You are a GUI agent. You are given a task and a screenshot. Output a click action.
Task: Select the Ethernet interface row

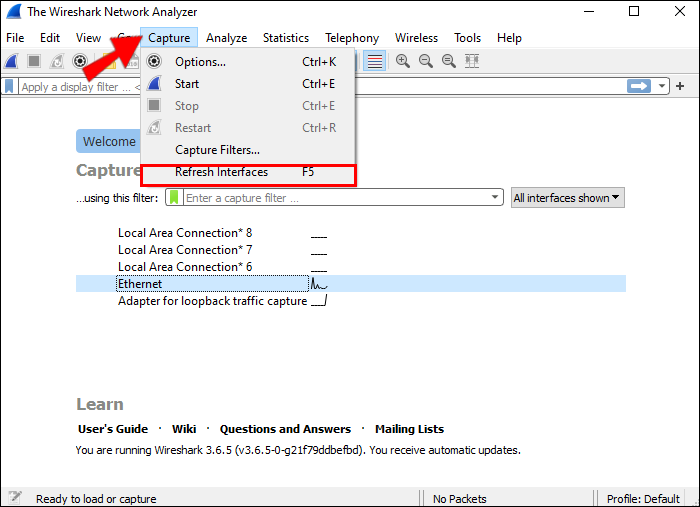point(350,284)
